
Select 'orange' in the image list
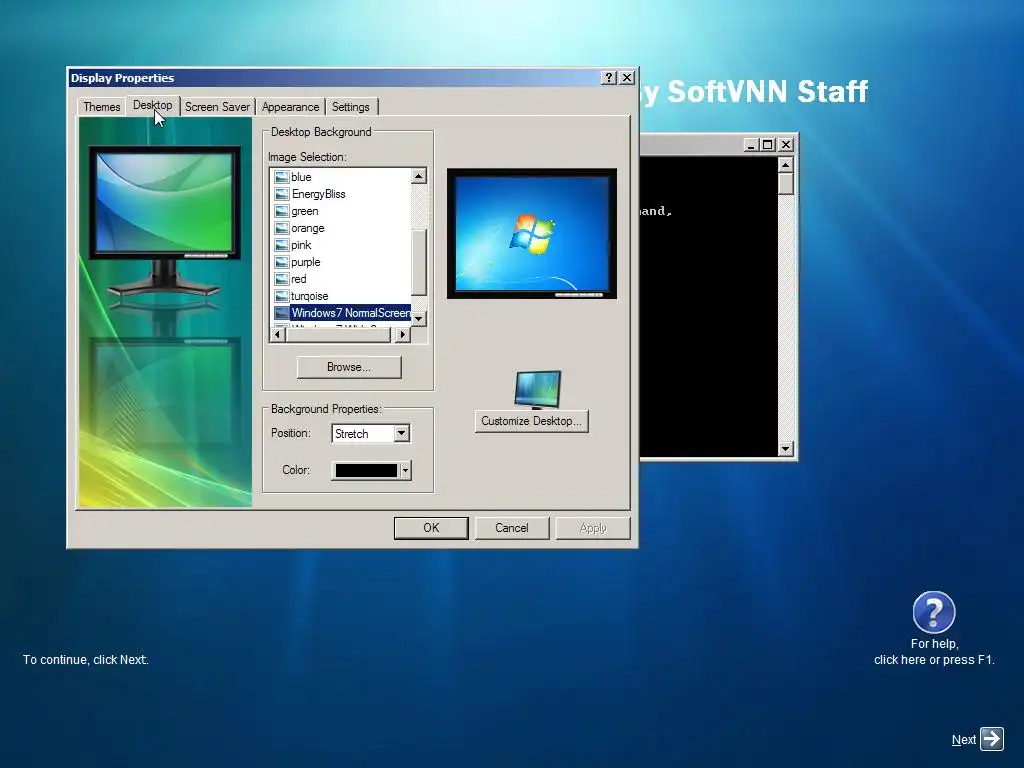click(x=308, y=228)
